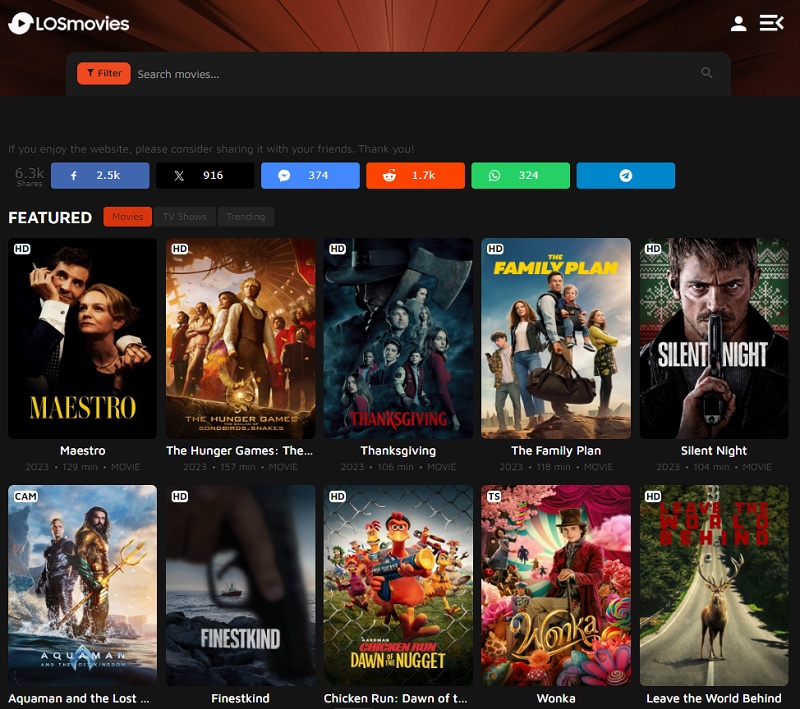800x709 pixels.
Task: Click the Thanksgiving title link
Action: pos(398,451)
